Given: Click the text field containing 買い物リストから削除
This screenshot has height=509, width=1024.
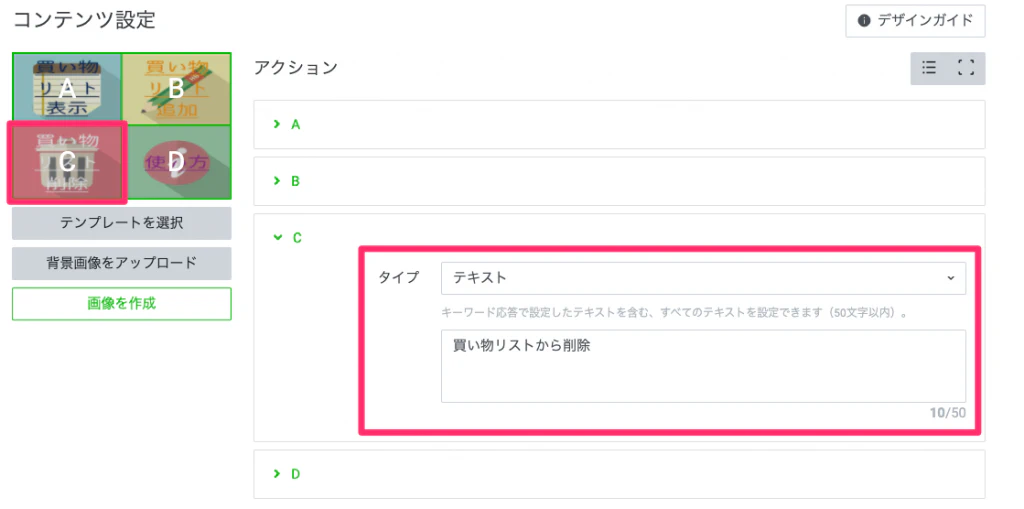Looking at the screenshot, I should [703, 366].
